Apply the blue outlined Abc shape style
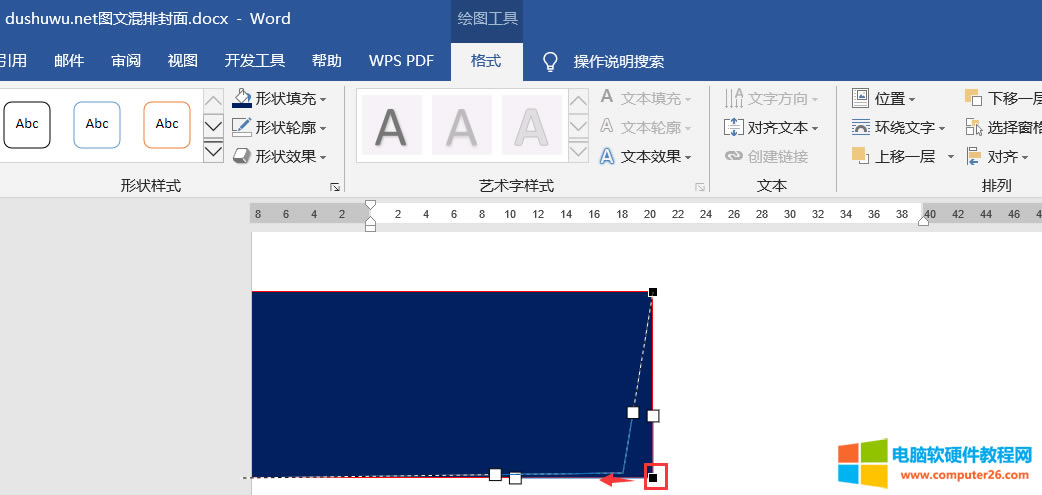Image resolution: width=1042 pixels, height=495 pixels. 97,125
